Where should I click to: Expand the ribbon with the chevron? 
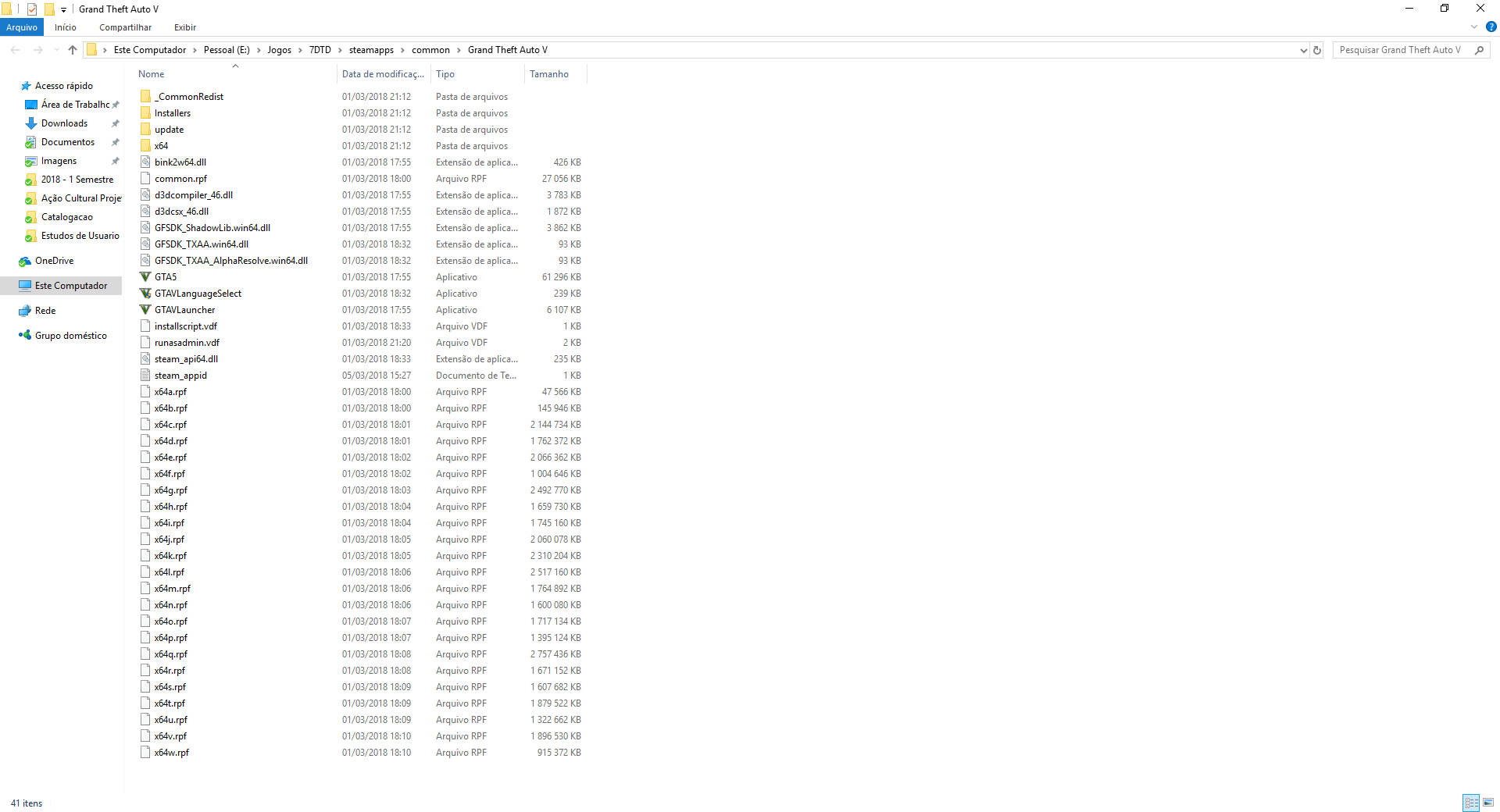(1474, 27)
